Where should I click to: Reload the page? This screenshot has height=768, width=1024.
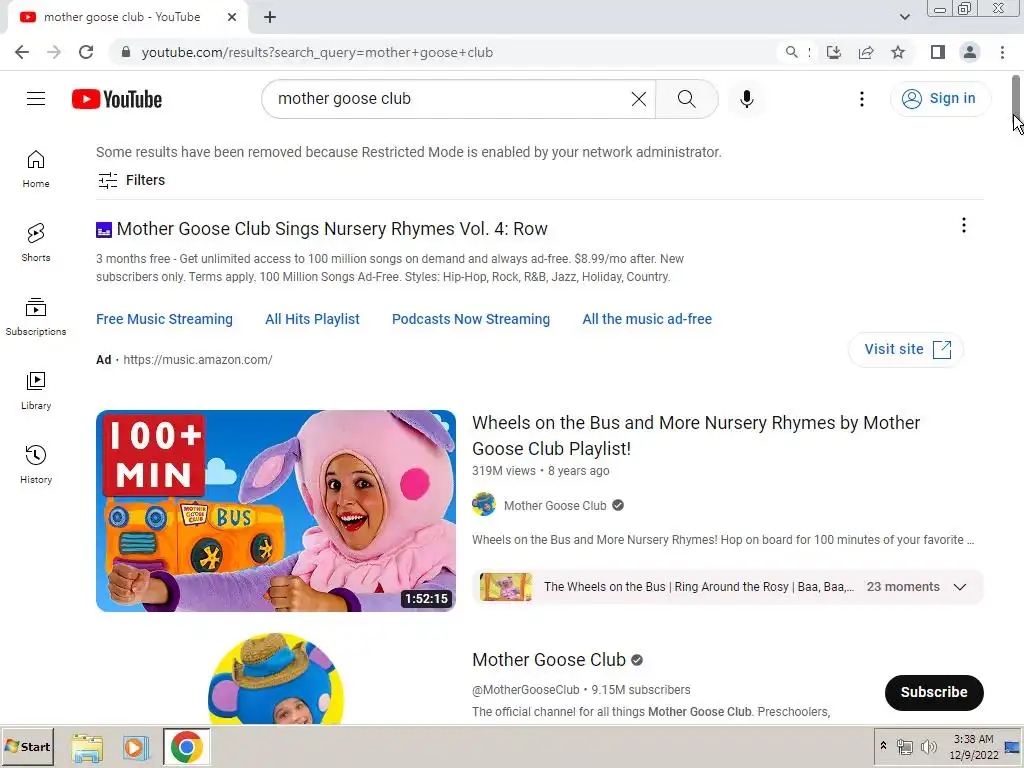click(86, 52)
